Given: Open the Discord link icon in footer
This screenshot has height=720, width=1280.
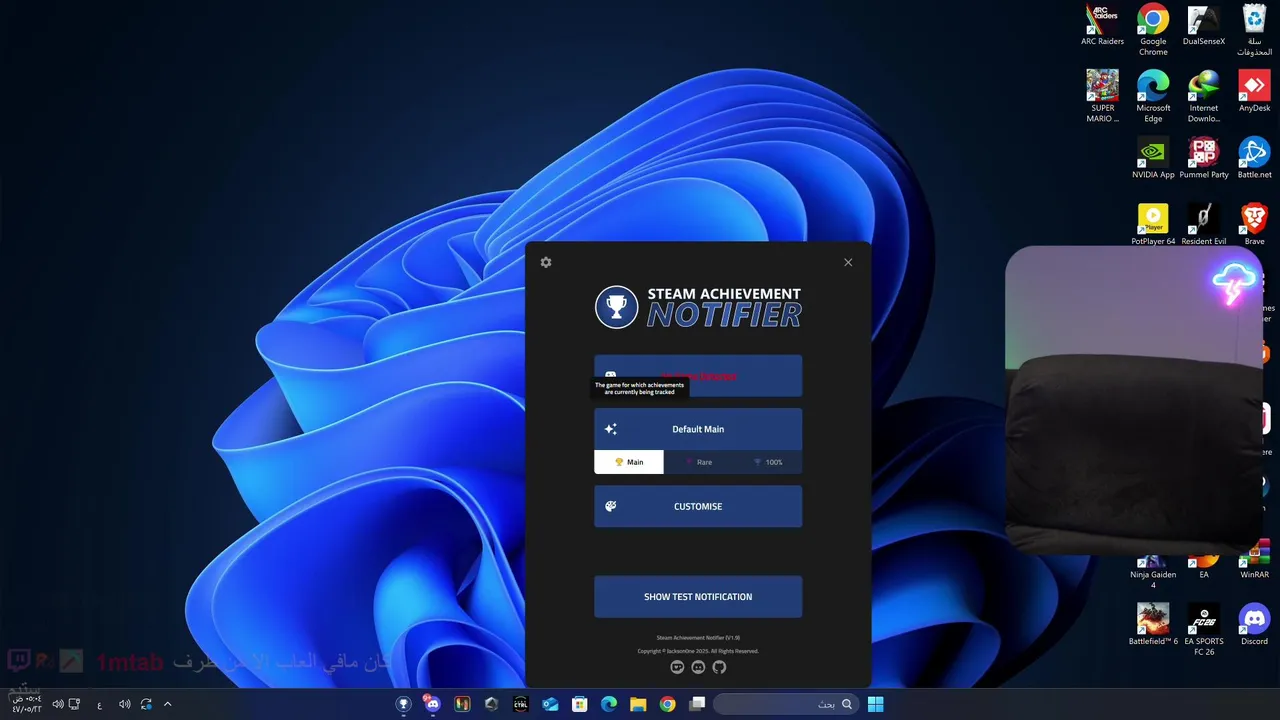Looking at the screenshot, I should [x=698, y=667].
